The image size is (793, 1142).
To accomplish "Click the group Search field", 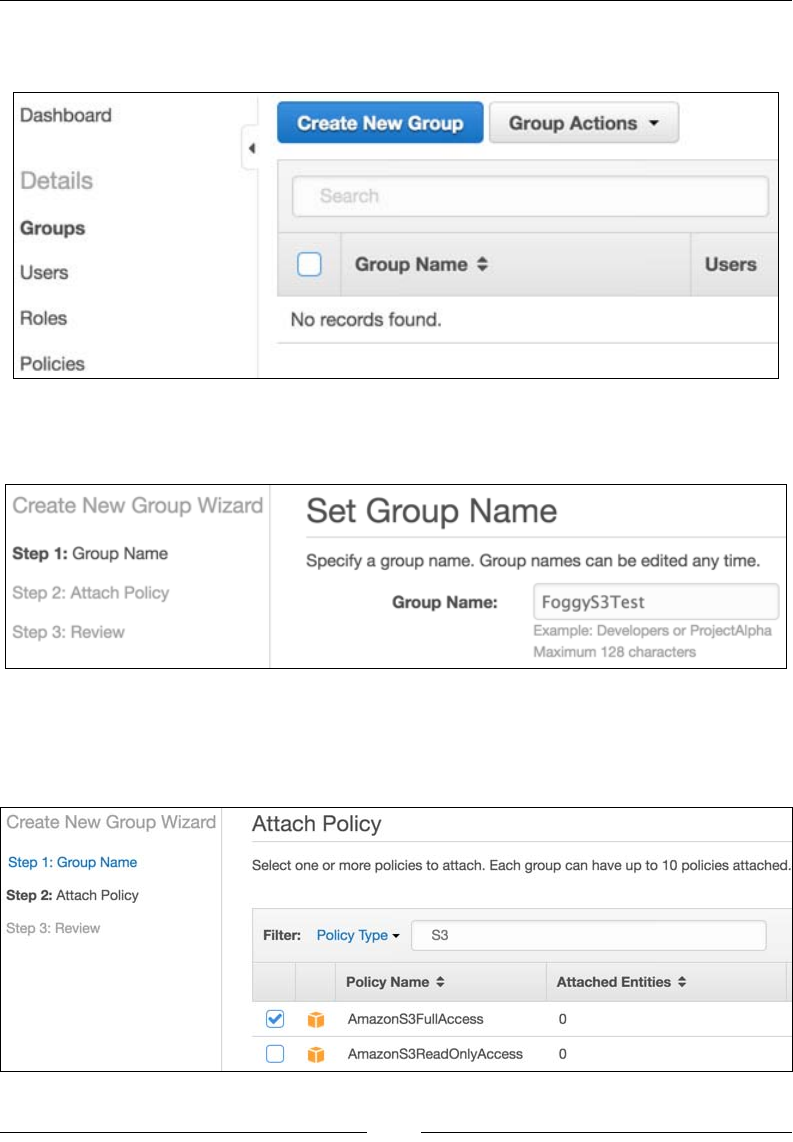I will point(530,196).
